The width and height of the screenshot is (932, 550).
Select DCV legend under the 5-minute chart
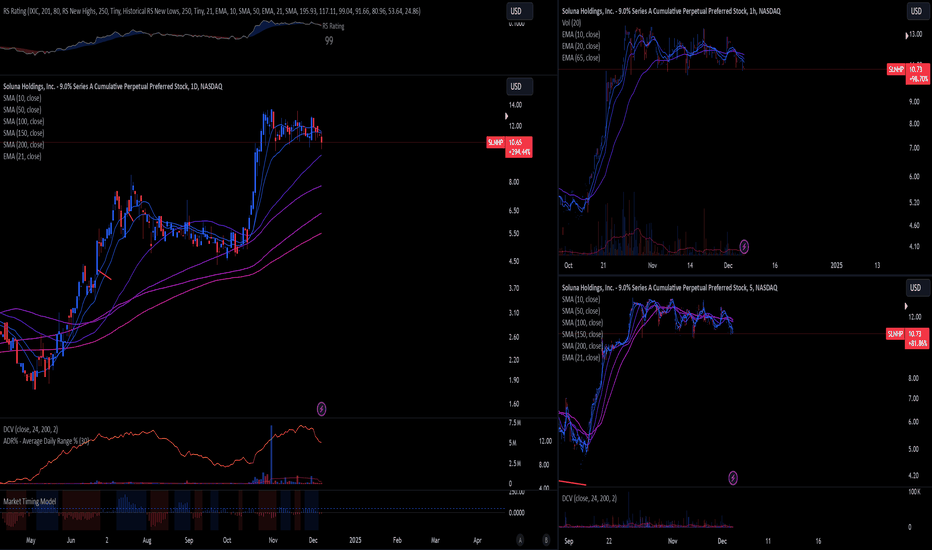coord(589,498)
